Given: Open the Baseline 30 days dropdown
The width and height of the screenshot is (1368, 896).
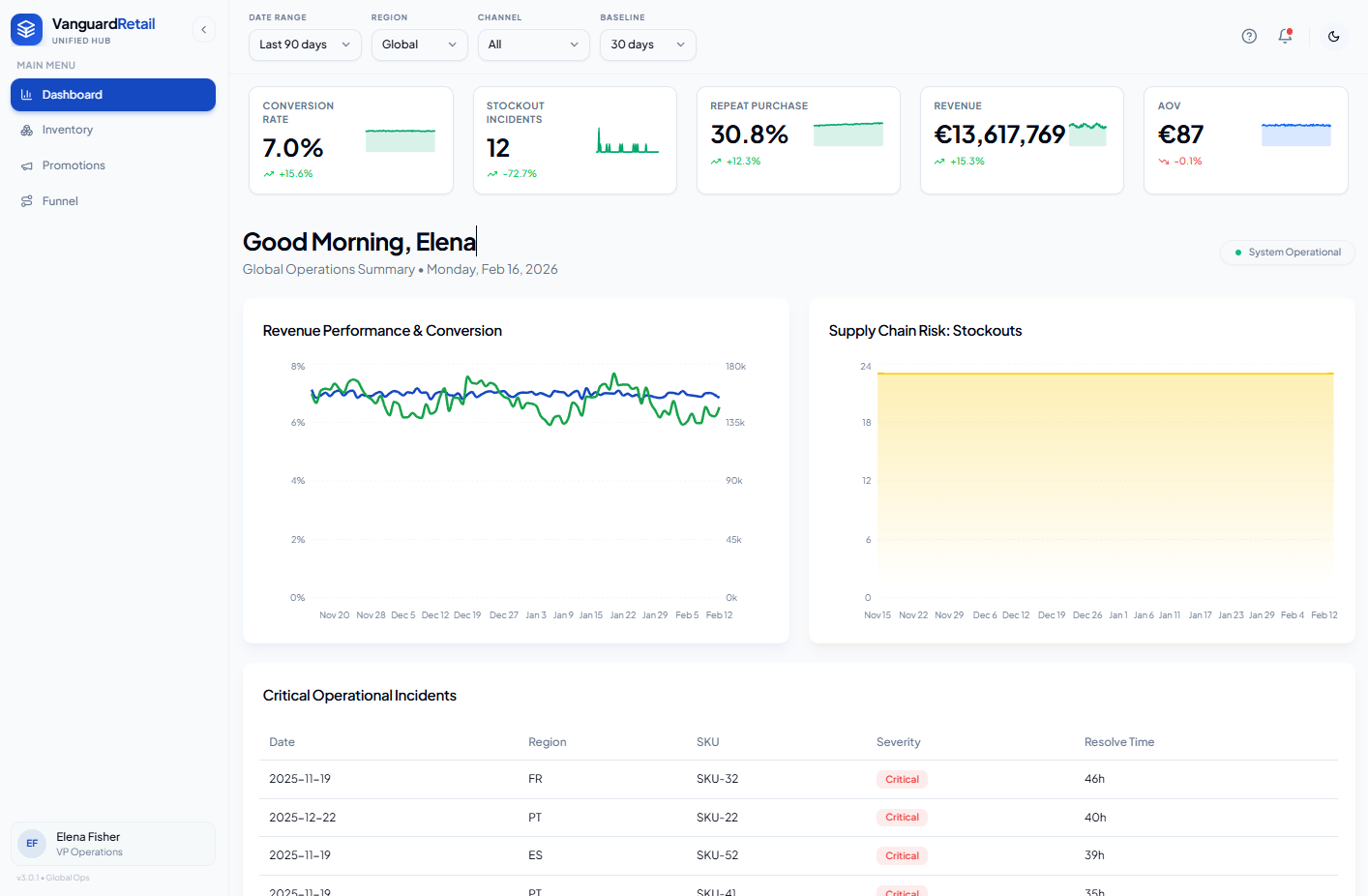Looking at the screenshot, I should 648,45.
